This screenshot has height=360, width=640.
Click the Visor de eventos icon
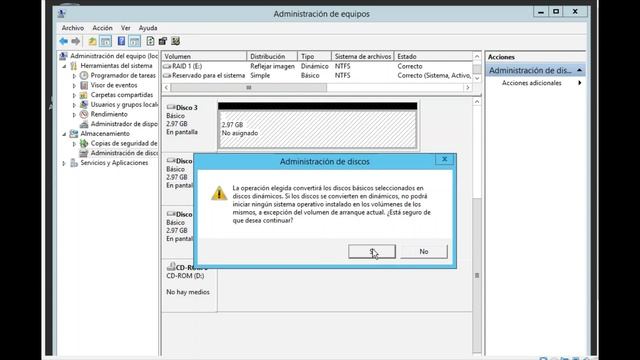pos(84,85)
